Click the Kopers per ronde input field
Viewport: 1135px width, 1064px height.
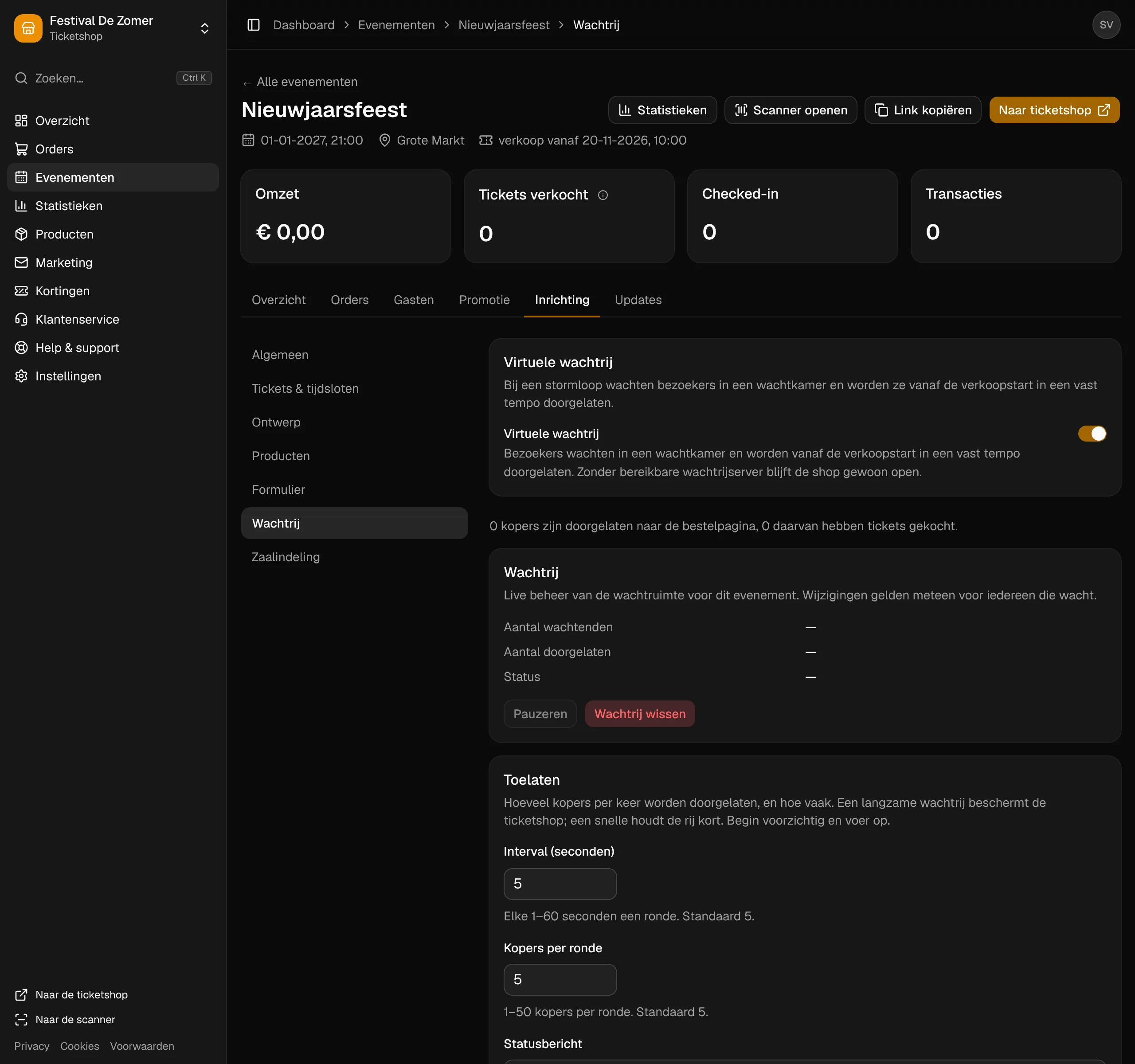(560, 979)
